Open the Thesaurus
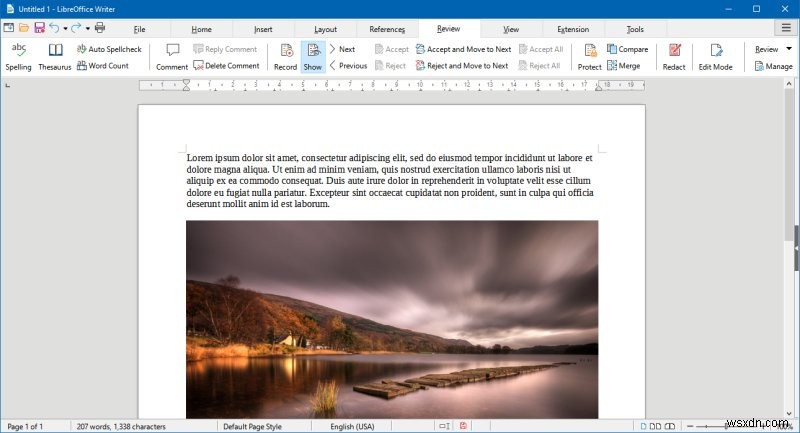 pos(55,57)
